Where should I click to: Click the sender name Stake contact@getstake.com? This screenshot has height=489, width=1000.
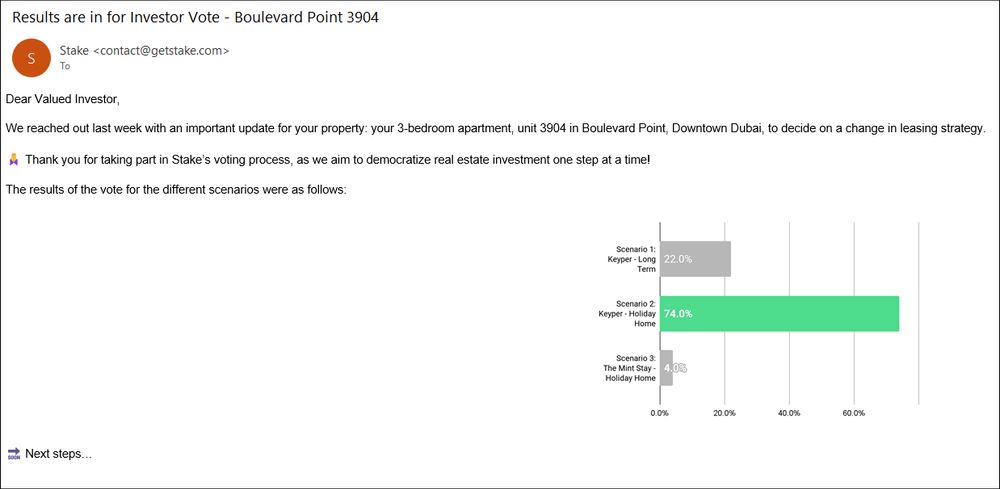[144, 51]
